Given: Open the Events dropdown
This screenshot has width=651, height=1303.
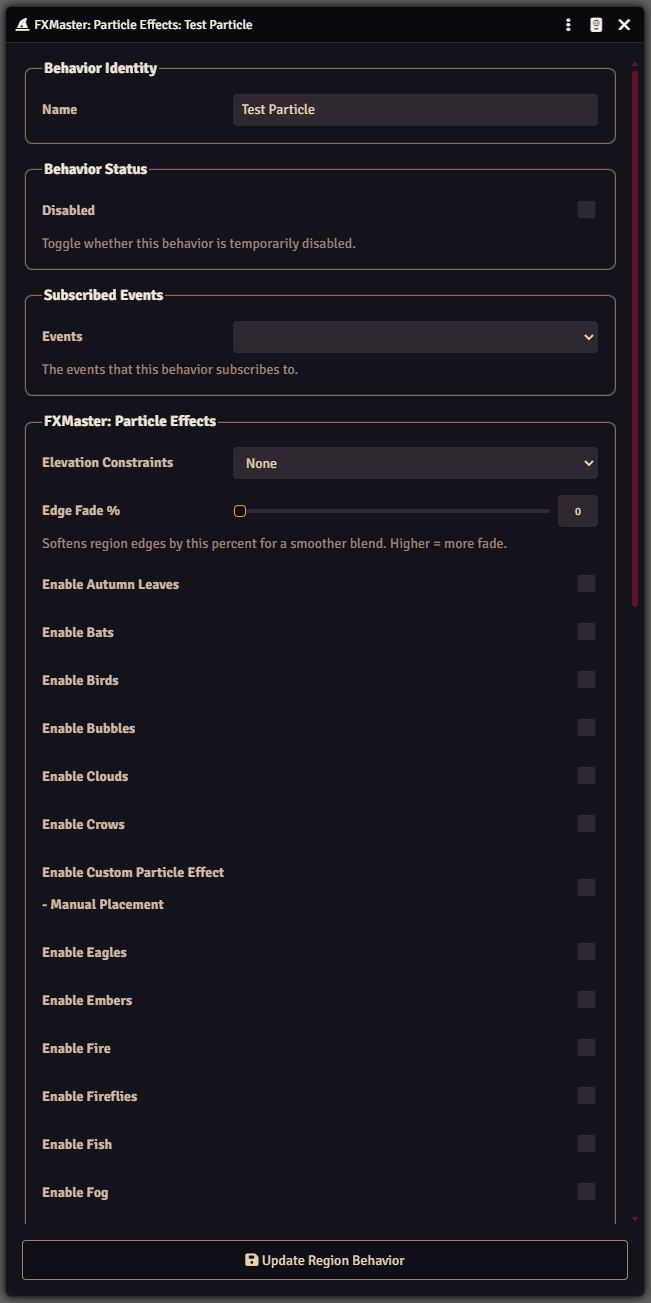Looking at the screenshot, I should click(x=415, y=337).
